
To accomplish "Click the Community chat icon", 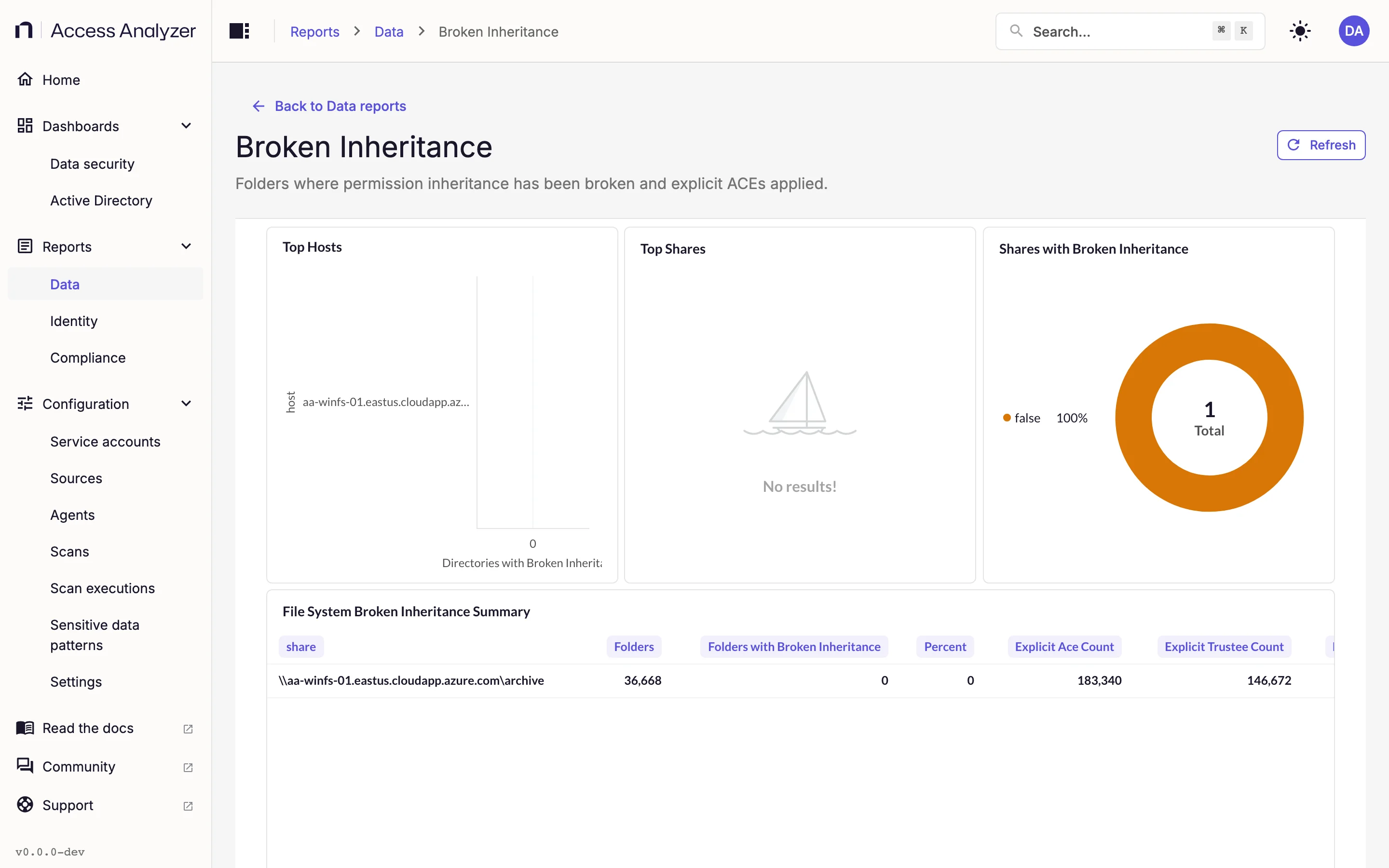I will [25, 766].
